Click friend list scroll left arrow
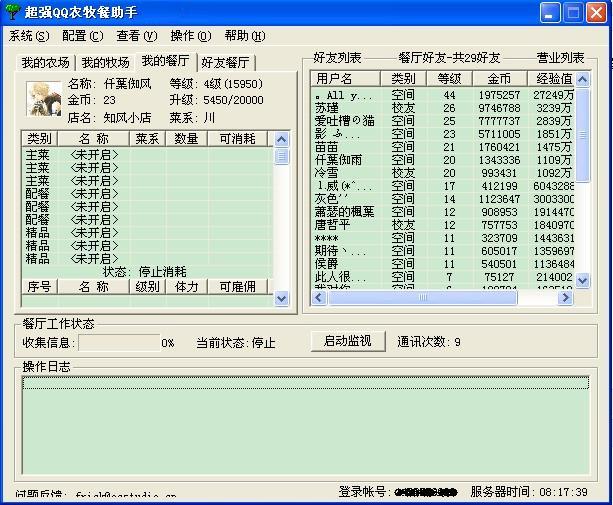Viewport: 613px width, 505px height. [318, 298]
